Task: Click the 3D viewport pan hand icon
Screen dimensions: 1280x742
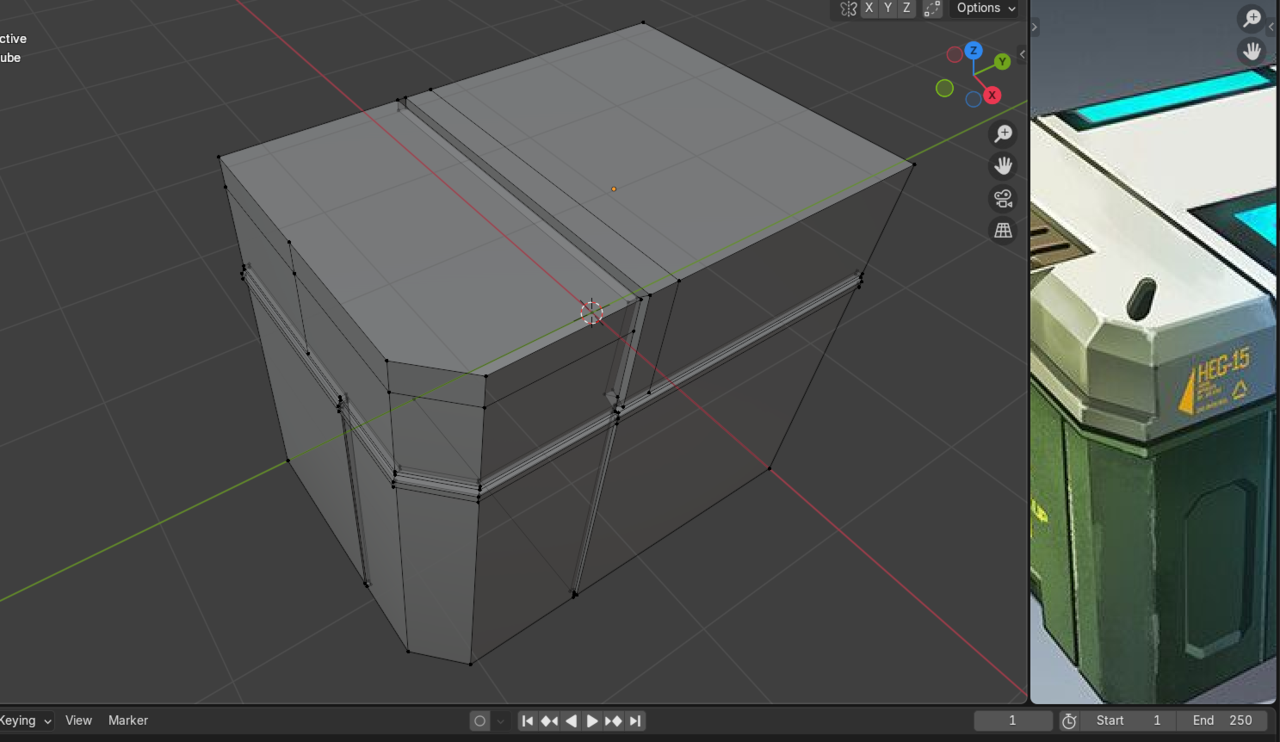Action: pyautogui.click(x=1003, y=166)
